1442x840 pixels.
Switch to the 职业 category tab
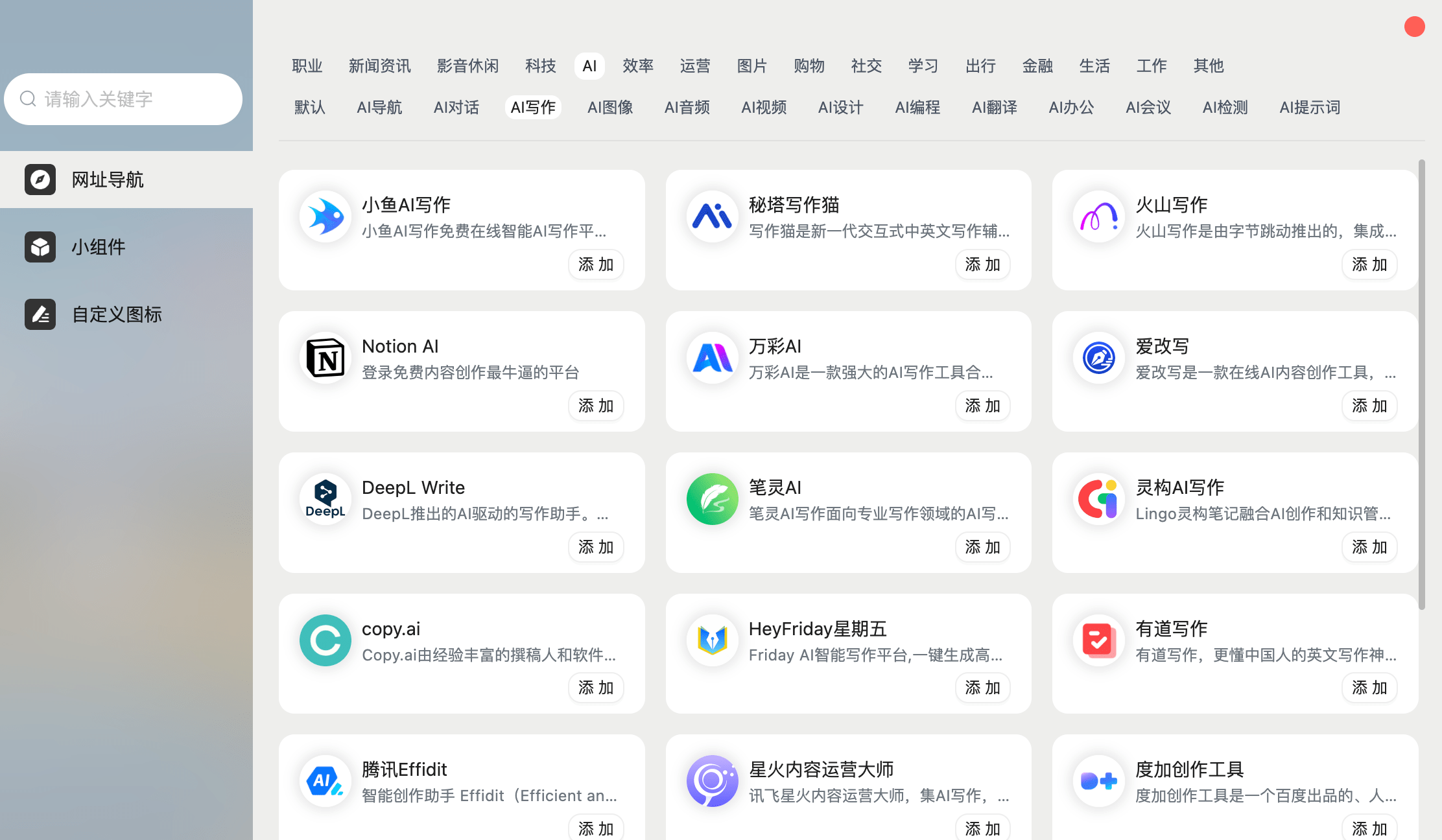307,66
